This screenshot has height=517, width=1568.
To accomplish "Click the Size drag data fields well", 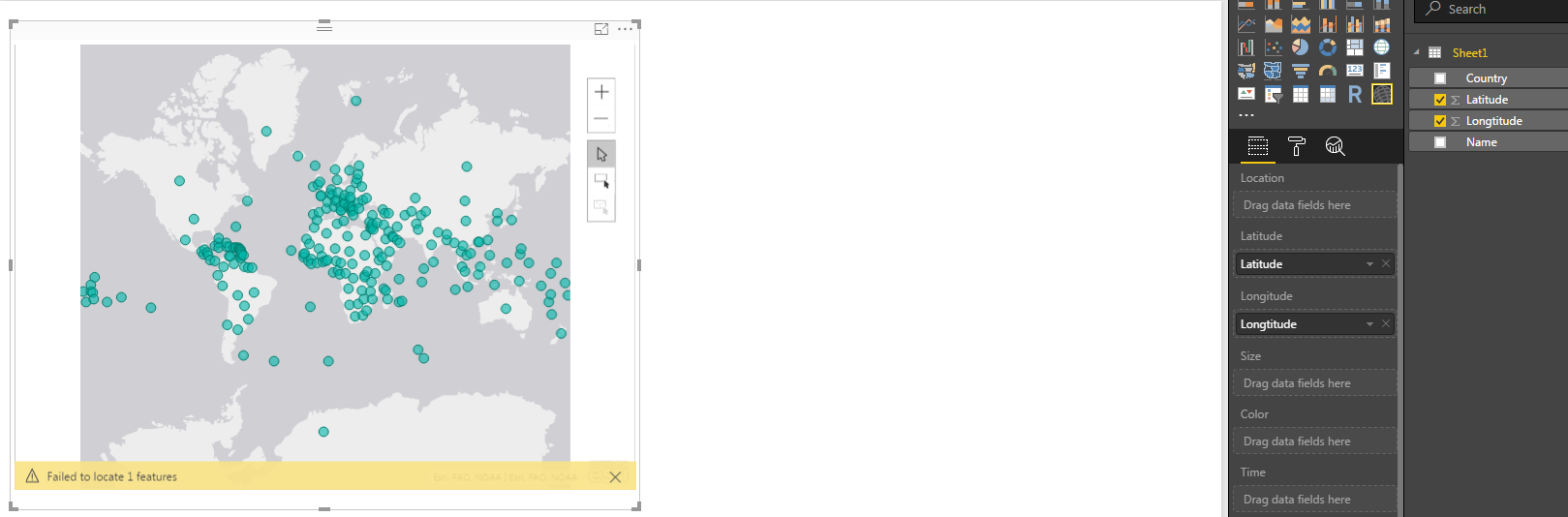I will point(1315,383).
